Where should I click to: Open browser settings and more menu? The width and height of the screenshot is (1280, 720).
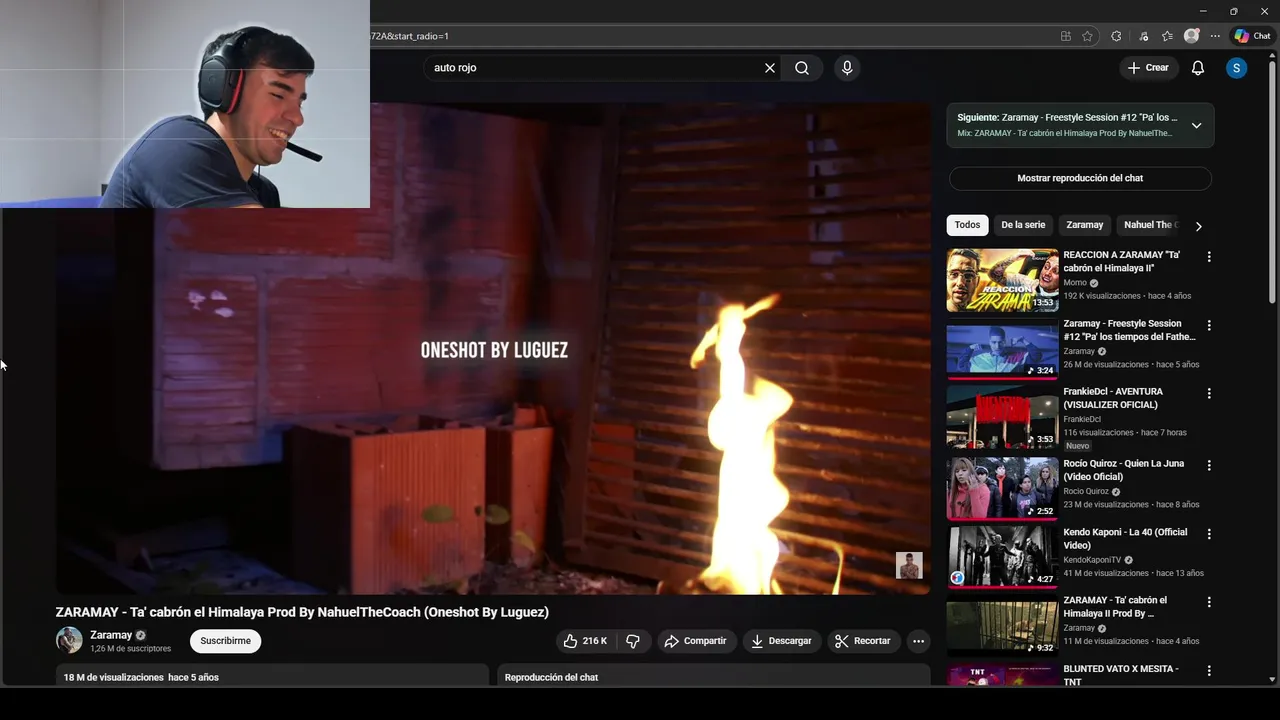coord(1215,36)
